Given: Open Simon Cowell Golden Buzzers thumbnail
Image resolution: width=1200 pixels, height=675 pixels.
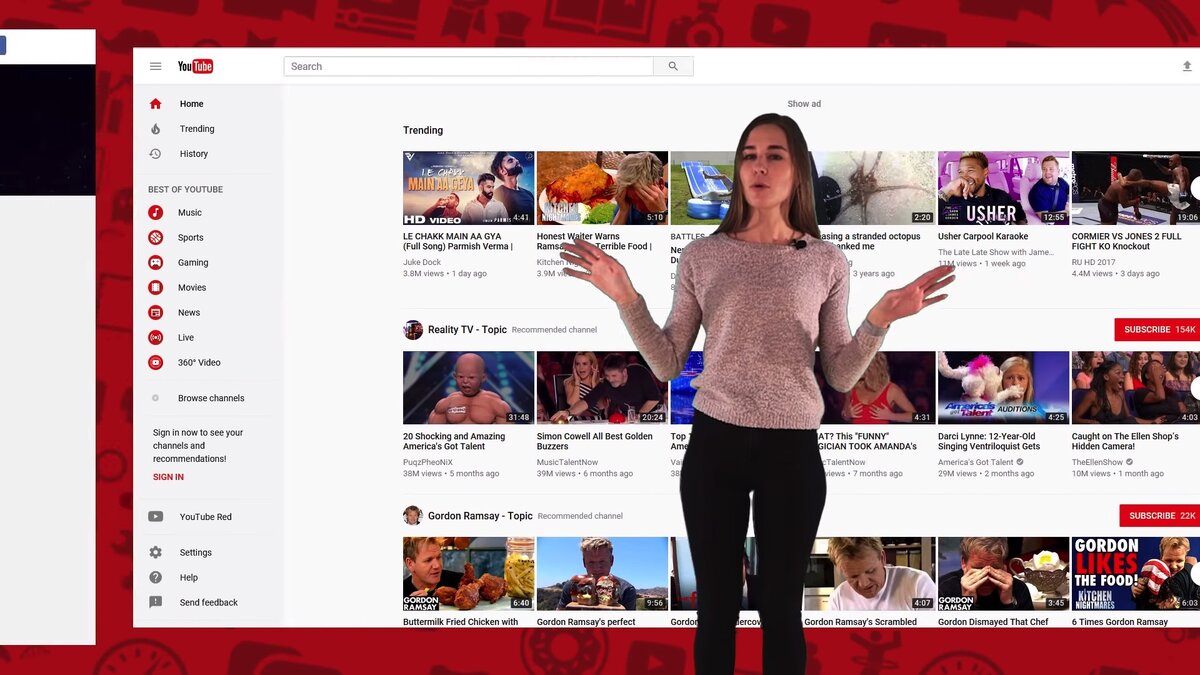Looking at the screenshot, I should click(x=602, y=388).
